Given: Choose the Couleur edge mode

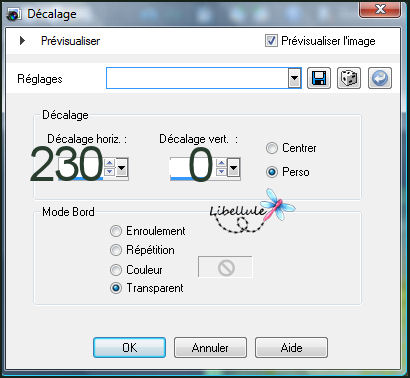Looking at the screenshot, I should (x=116, y=270).
